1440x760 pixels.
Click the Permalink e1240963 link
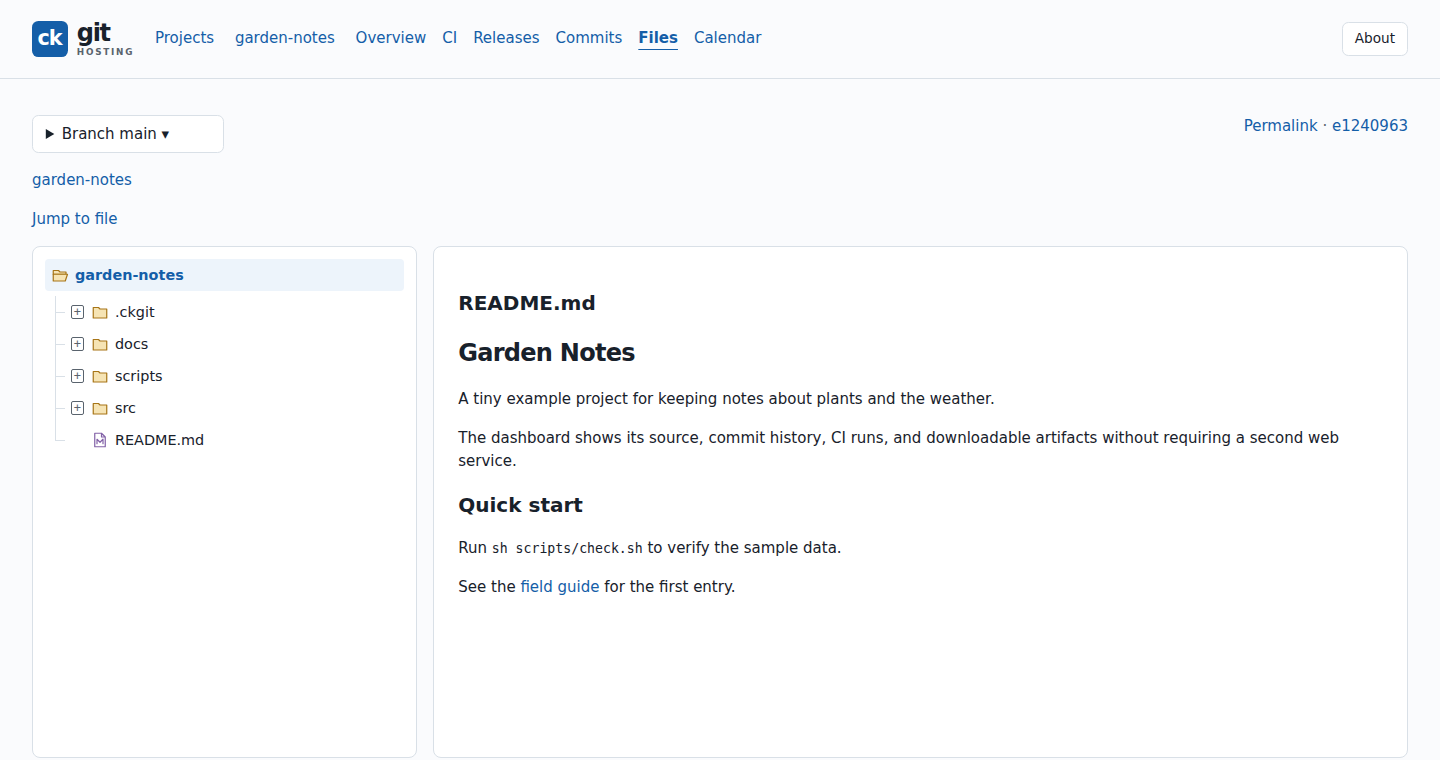(1326, 126)
